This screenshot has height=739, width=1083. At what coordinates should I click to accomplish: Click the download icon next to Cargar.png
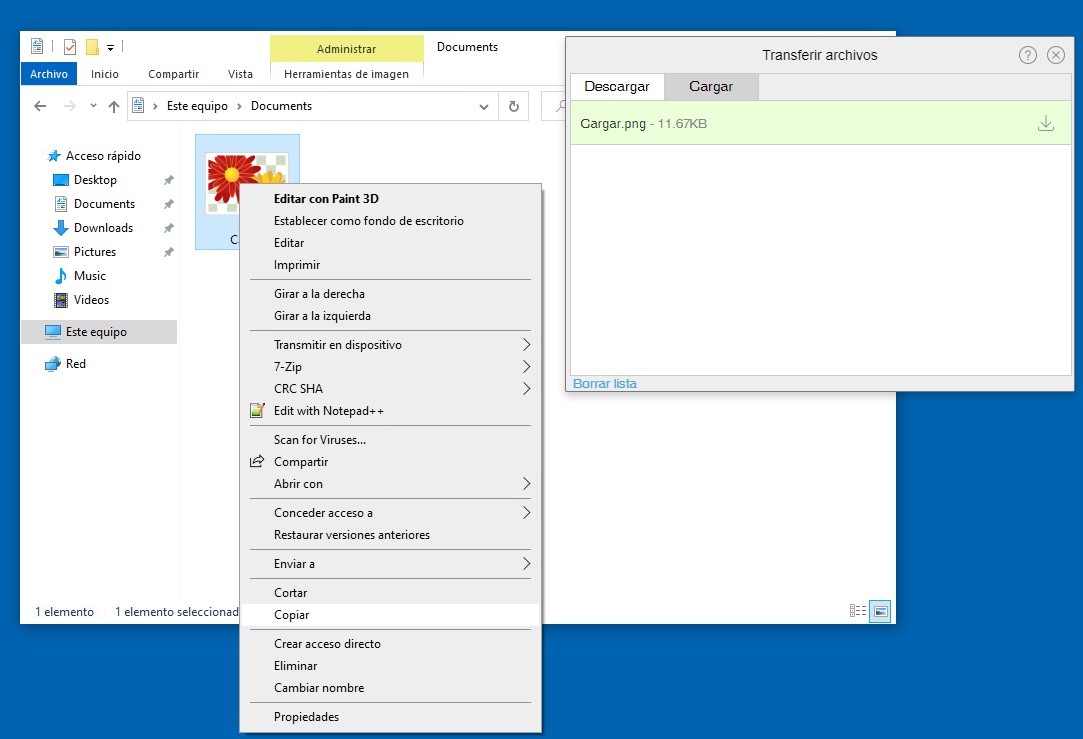(1045, 124)
